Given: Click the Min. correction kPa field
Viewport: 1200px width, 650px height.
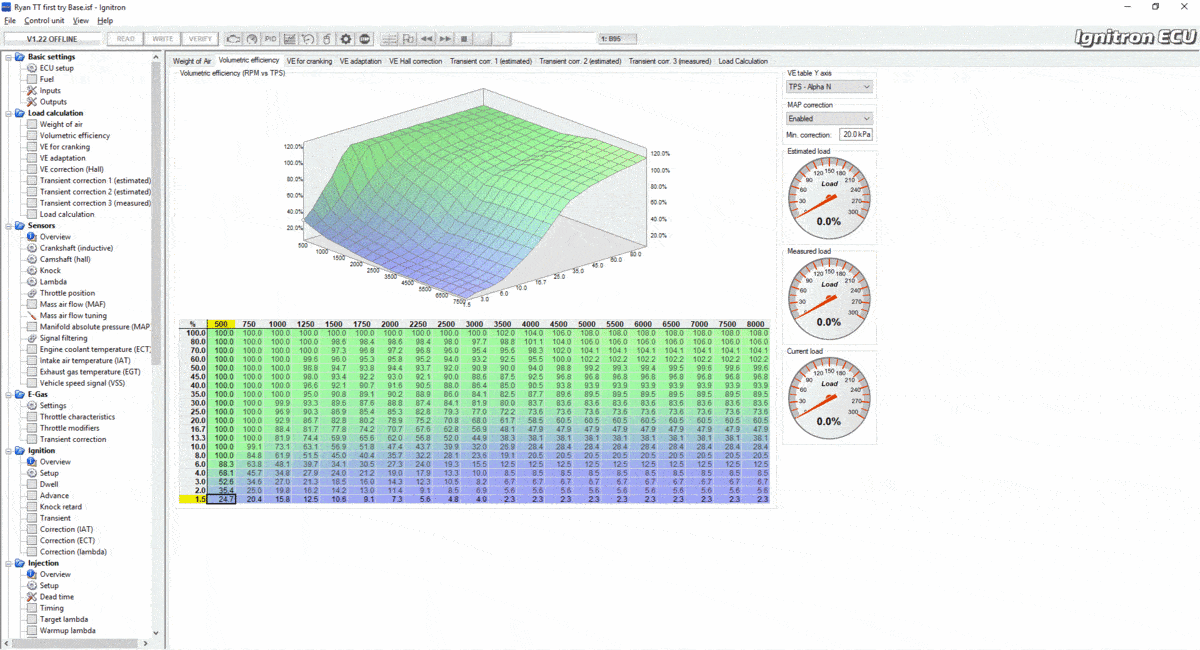Looking at the screenshot, I should coord(856,133).
